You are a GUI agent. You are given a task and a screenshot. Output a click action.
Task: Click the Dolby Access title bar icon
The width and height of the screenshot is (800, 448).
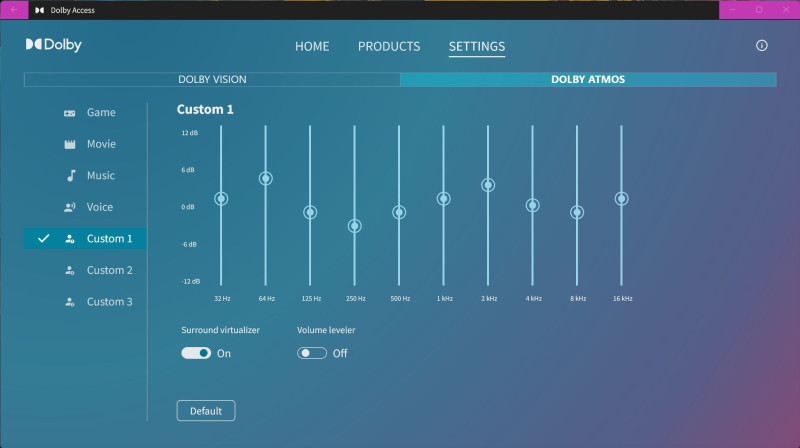pyautogui.click(x=39, y=10)
